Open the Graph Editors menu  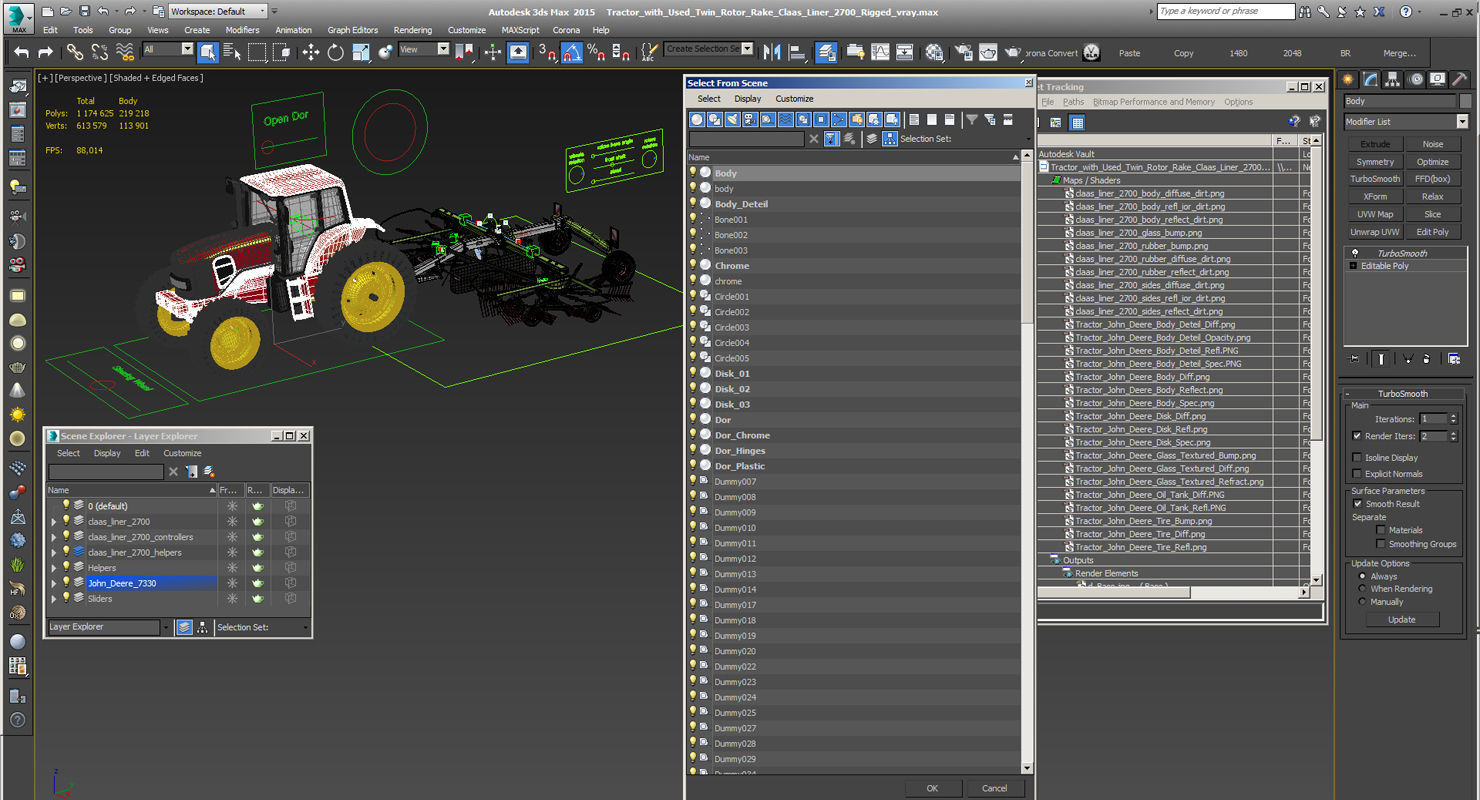pyautogui.click(x=353, y=30)
